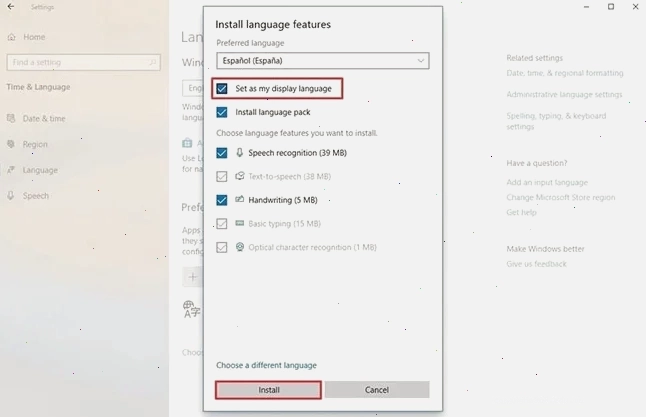Screen dimensions: 646x417
Task: Select Language in sidebar
Action: pos(40,170)
